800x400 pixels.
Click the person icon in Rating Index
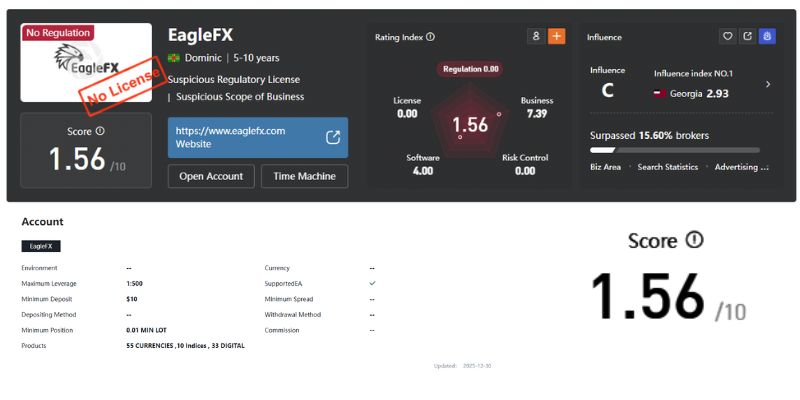536,36
